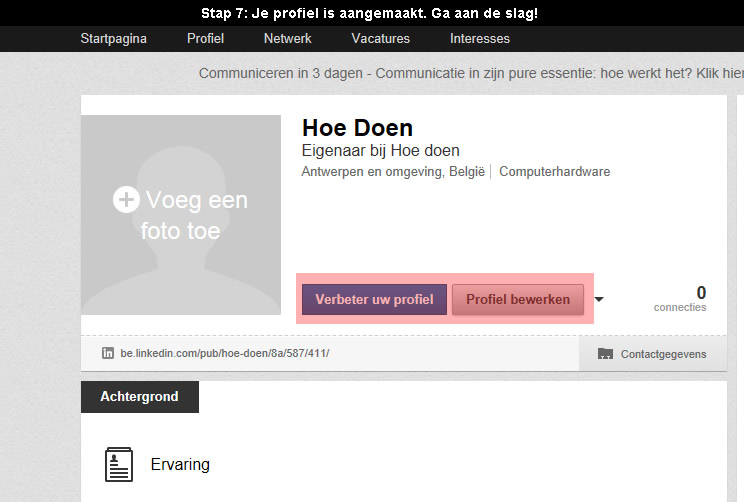This screenshot has width=744, height=502.
Task: Select the Interesses menu item
Action: tap(480, 38)
